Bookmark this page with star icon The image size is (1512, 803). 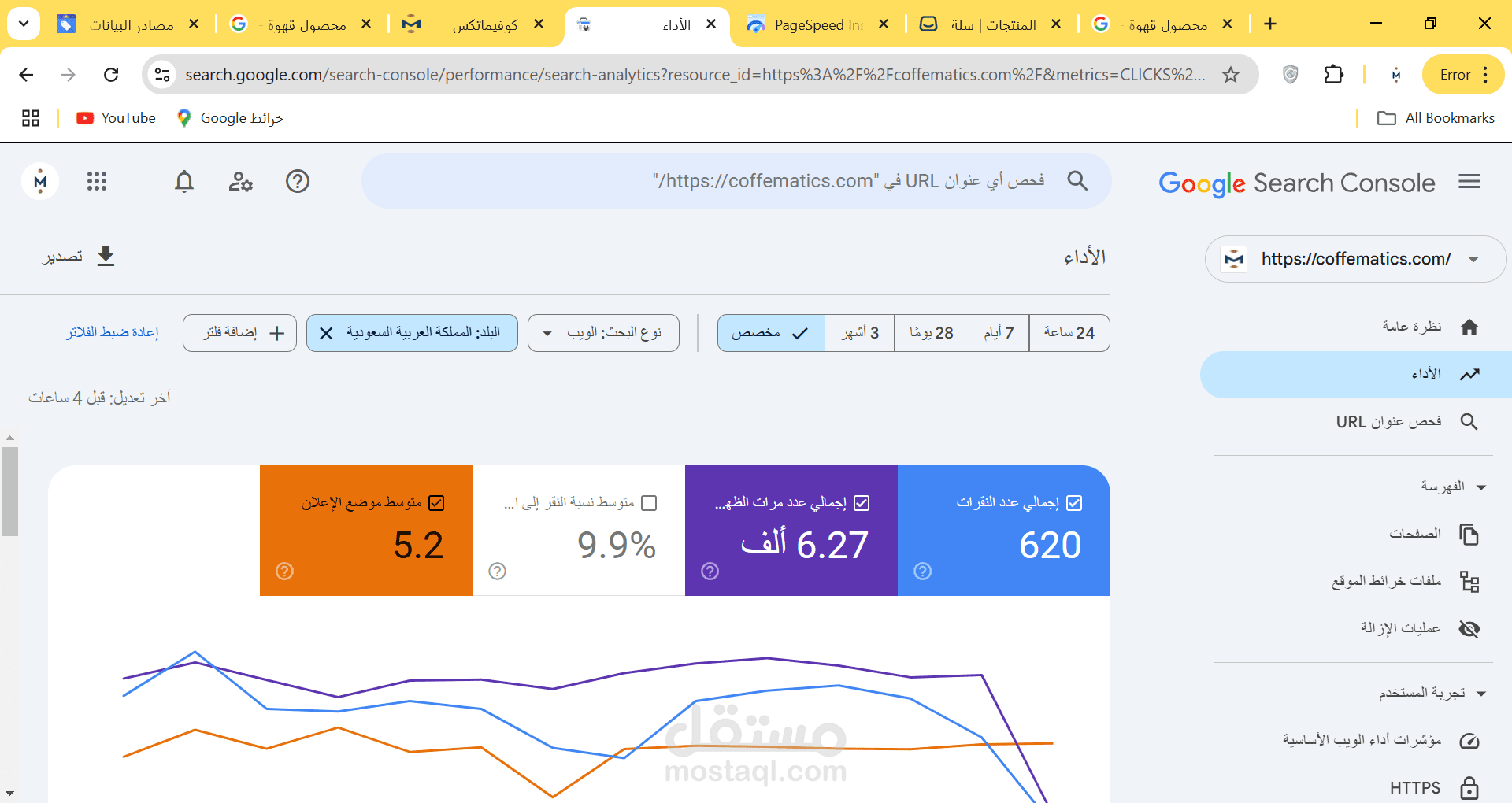coord(1231,75)
